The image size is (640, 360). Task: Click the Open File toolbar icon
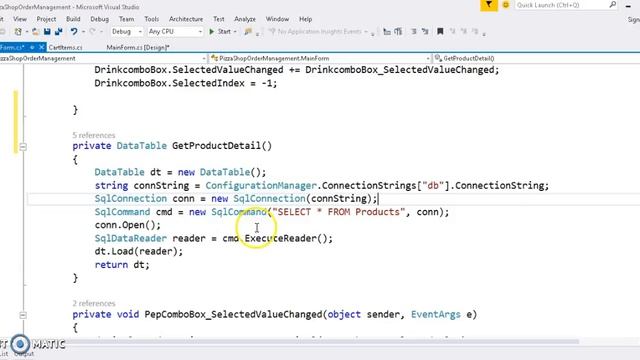pos(36,31)
